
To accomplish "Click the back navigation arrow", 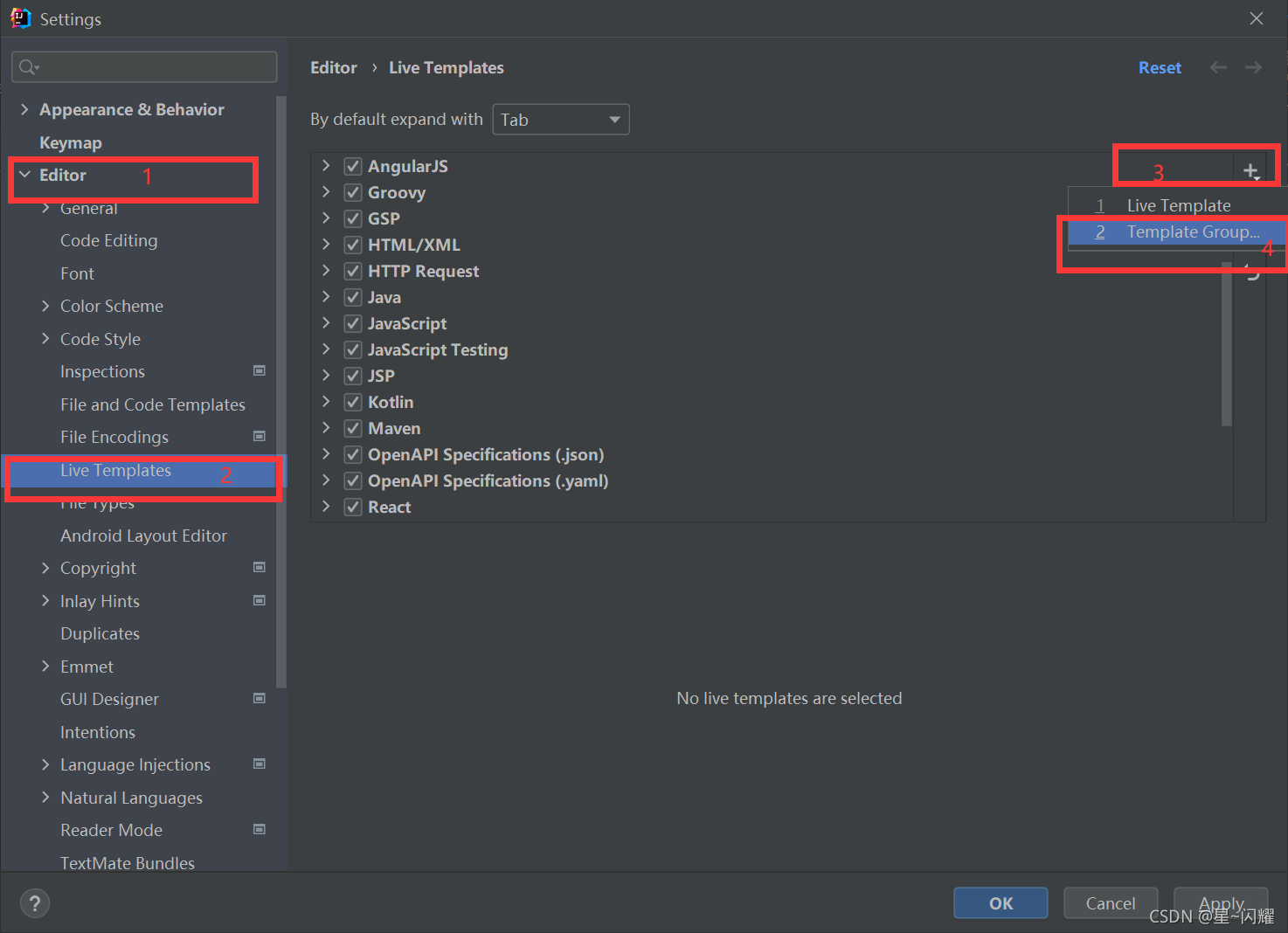I will (x=1218, y=67).
